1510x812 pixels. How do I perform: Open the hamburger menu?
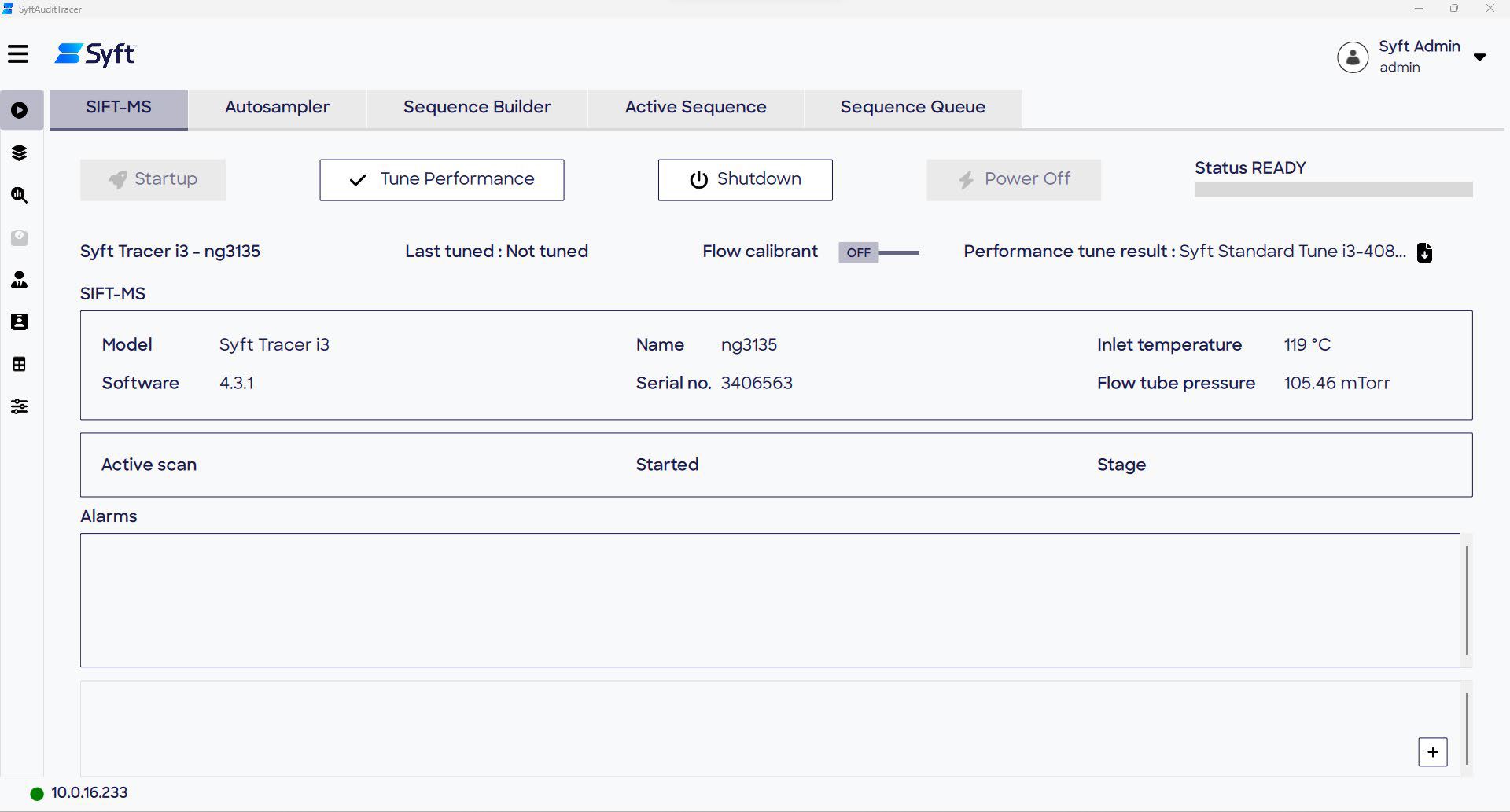(x=19, y=54)
